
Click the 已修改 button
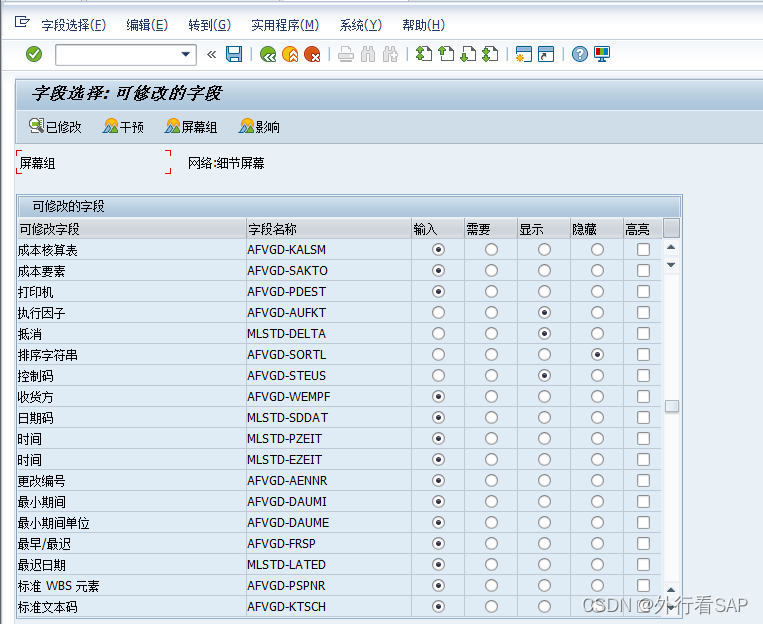tap(55, 127)
